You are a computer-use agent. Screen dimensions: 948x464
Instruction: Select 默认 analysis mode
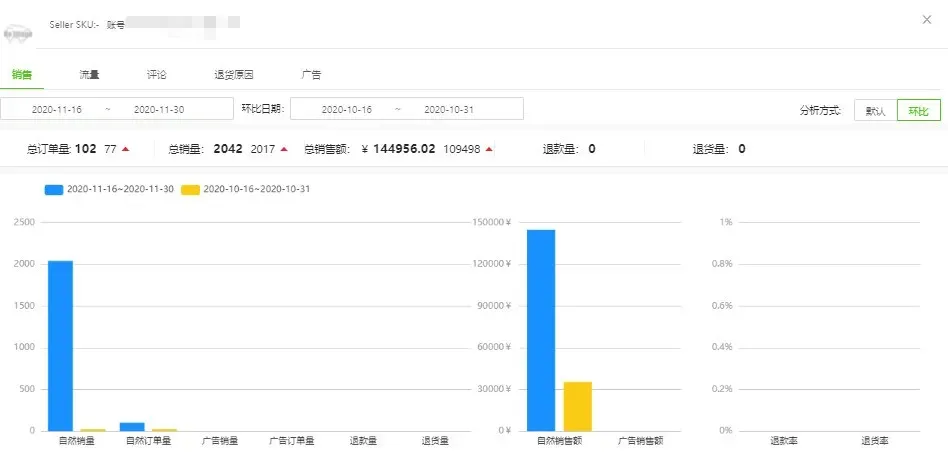876,110
